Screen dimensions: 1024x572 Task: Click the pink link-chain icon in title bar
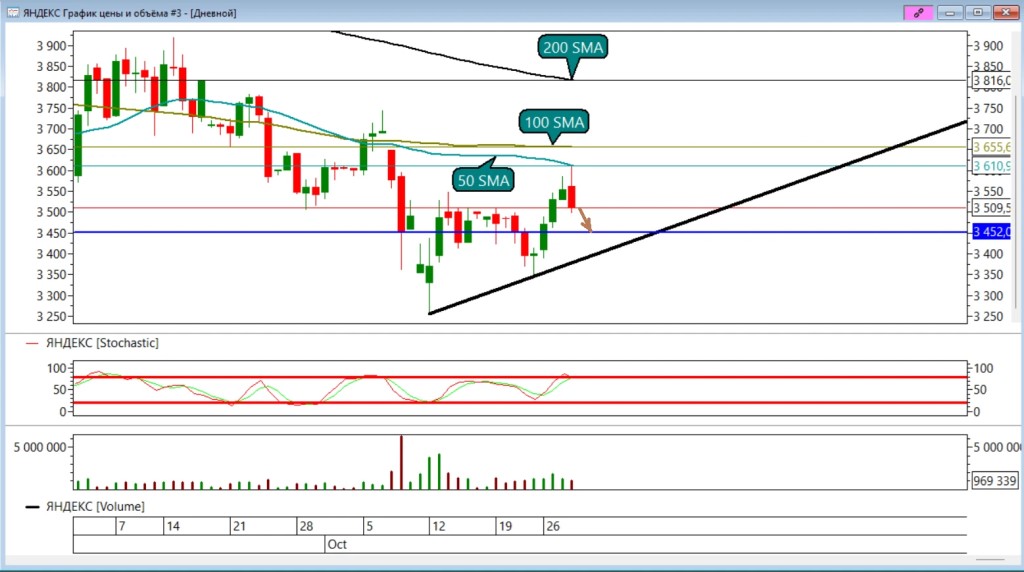point(918,12)
